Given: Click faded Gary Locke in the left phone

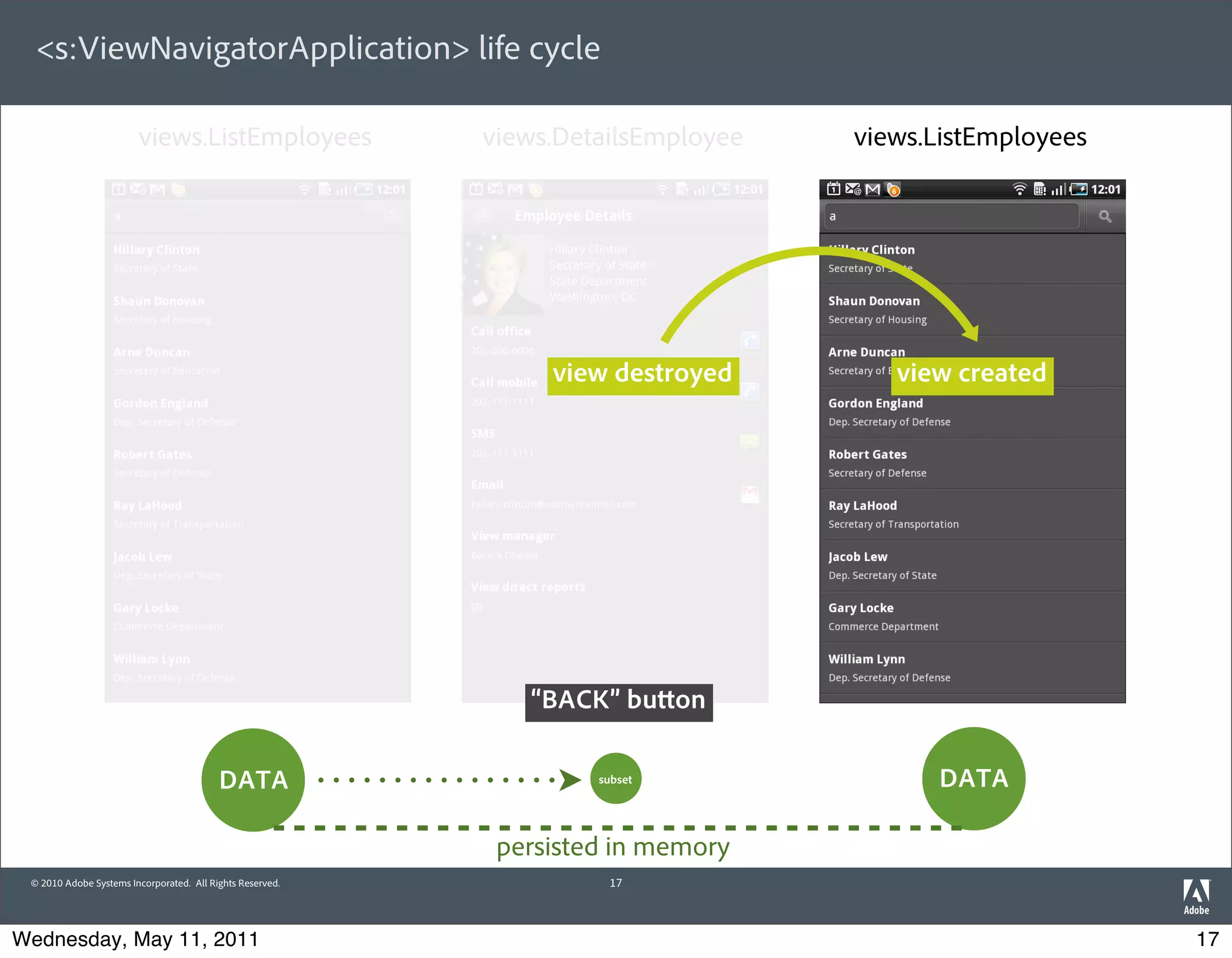Looking at the screenshot, I should coord(257,616).
